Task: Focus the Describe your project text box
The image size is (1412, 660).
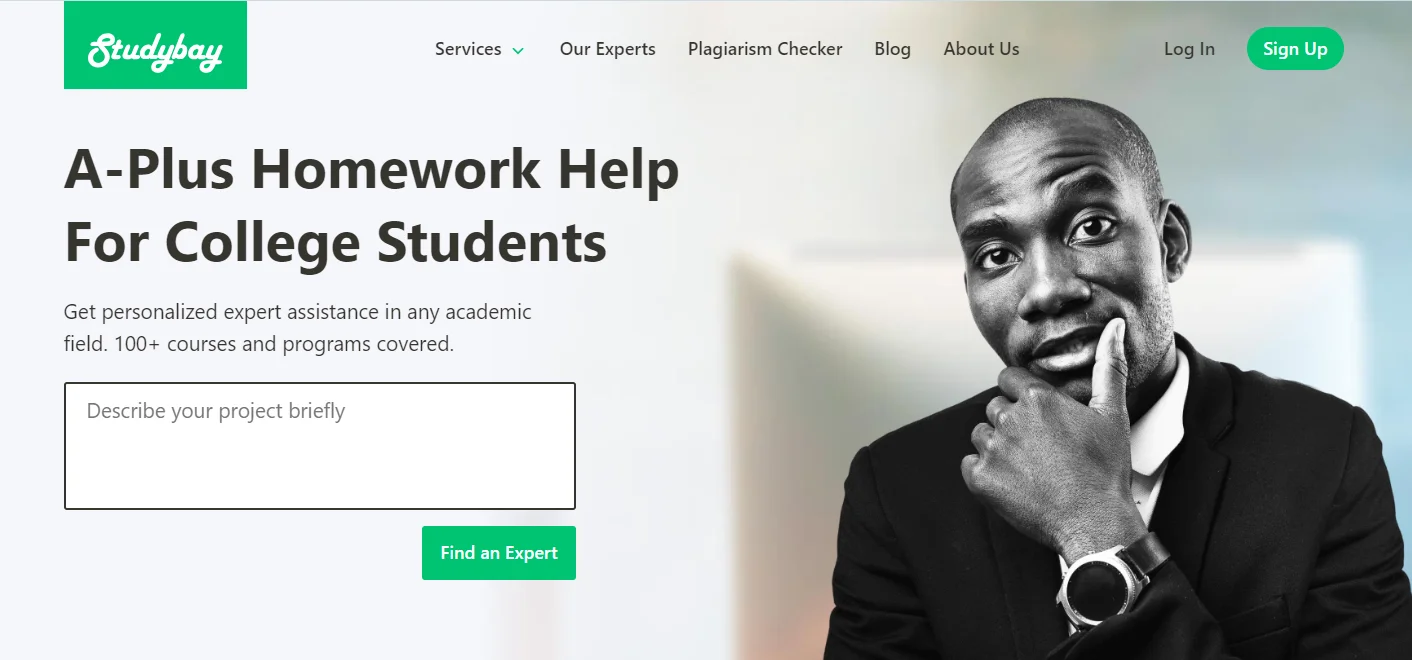Action: (320, 446)
